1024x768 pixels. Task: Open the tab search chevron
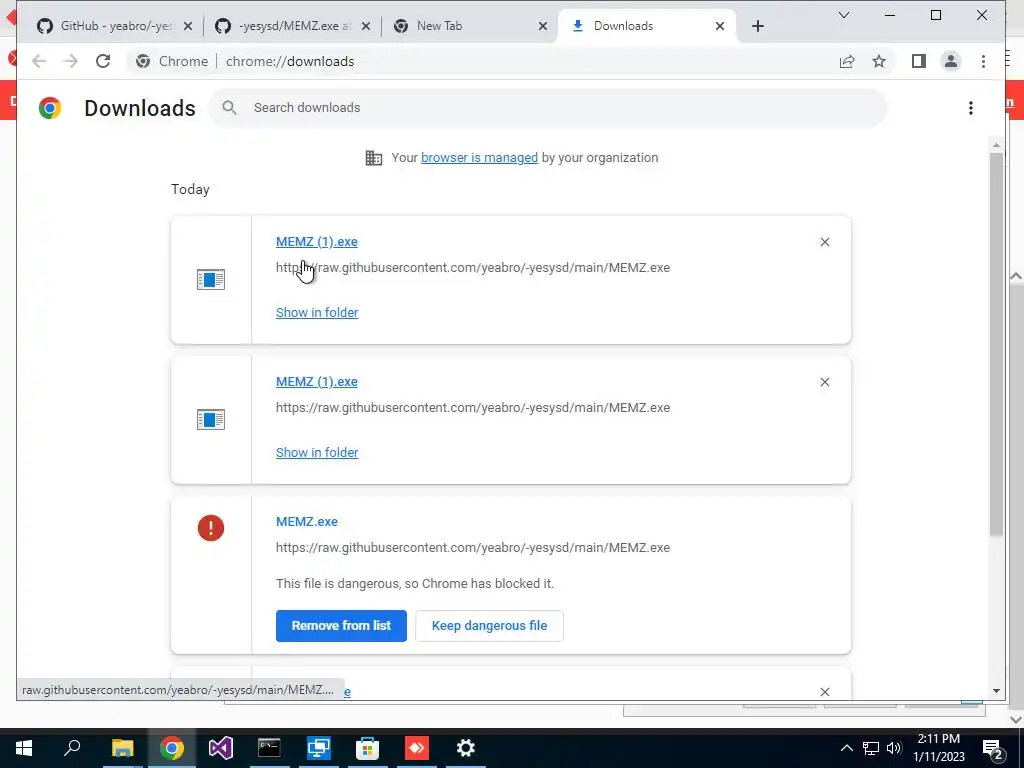[844, 15]
